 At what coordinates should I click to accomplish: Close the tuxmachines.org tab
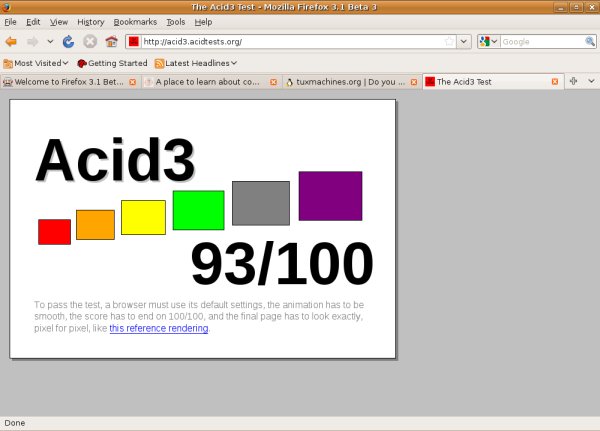[x=414, y=82]
